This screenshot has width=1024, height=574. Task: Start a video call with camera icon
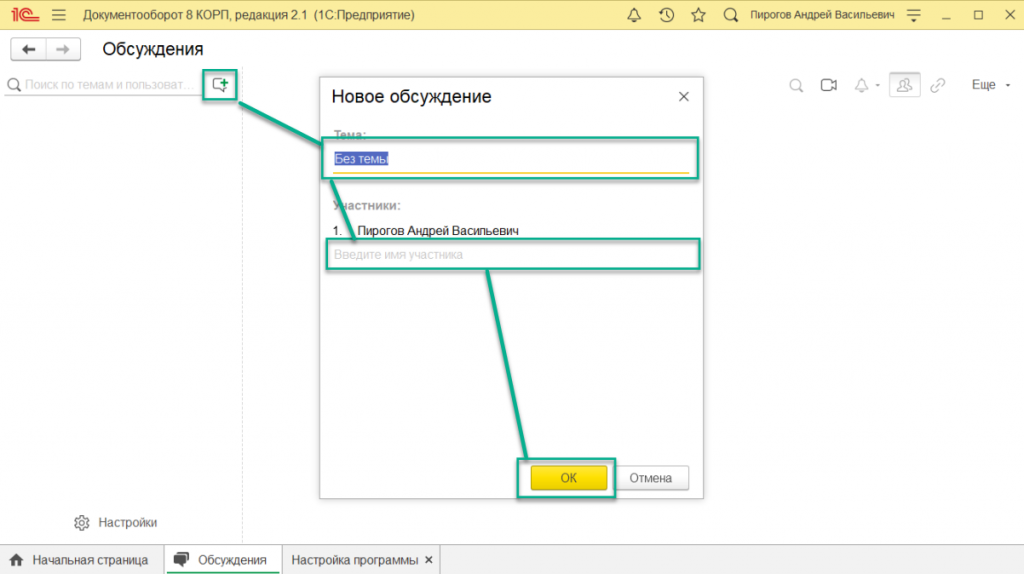tap(828, 85)
